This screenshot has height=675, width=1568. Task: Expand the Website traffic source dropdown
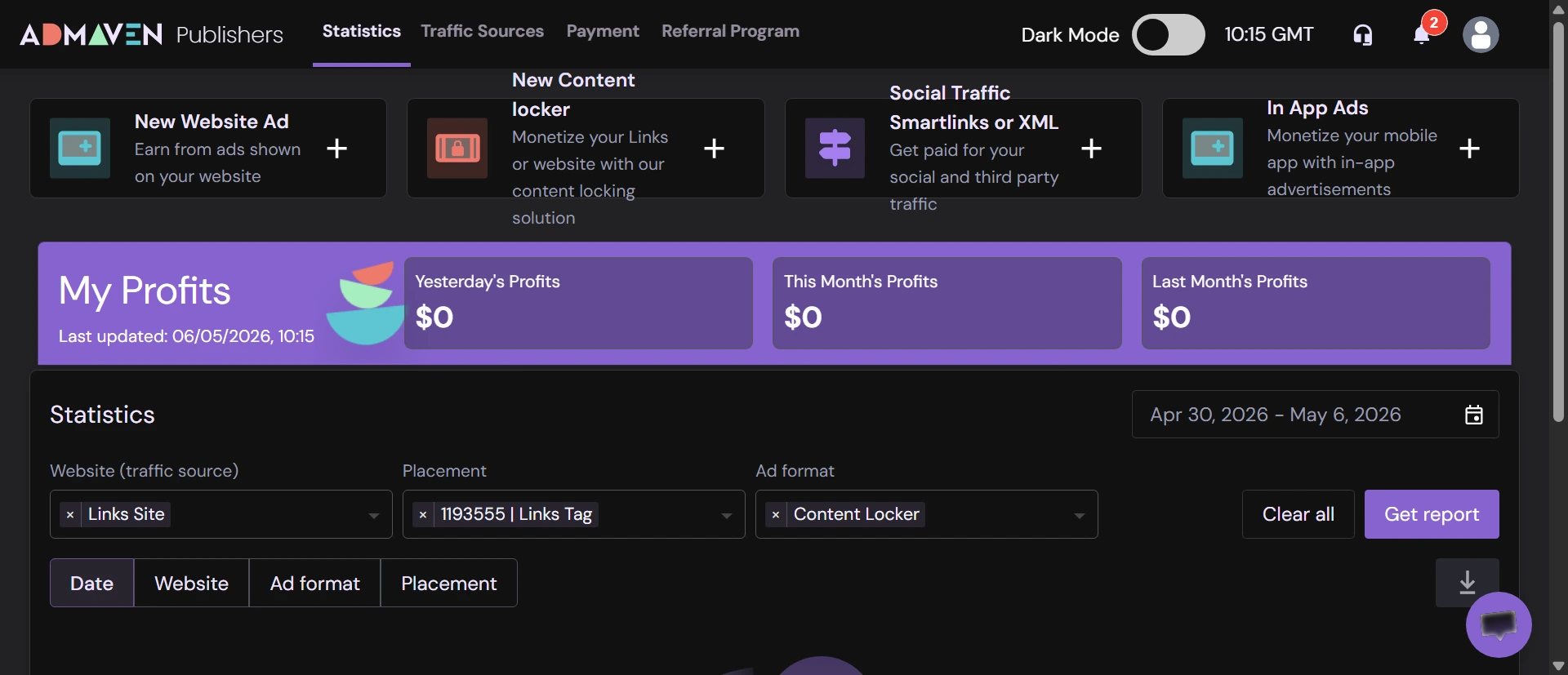(x=374, y=515)
